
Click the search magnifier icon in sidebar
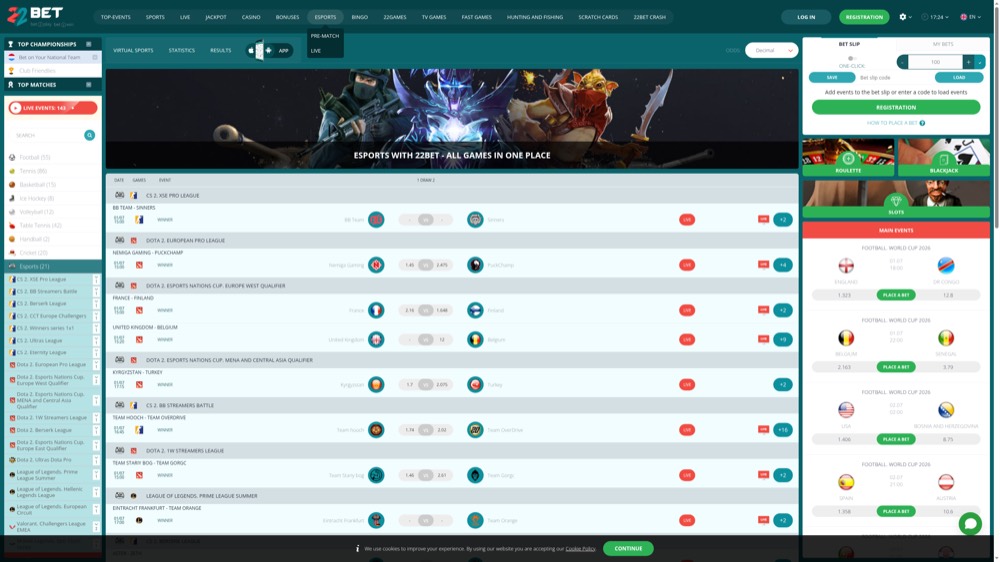point(90,135)
